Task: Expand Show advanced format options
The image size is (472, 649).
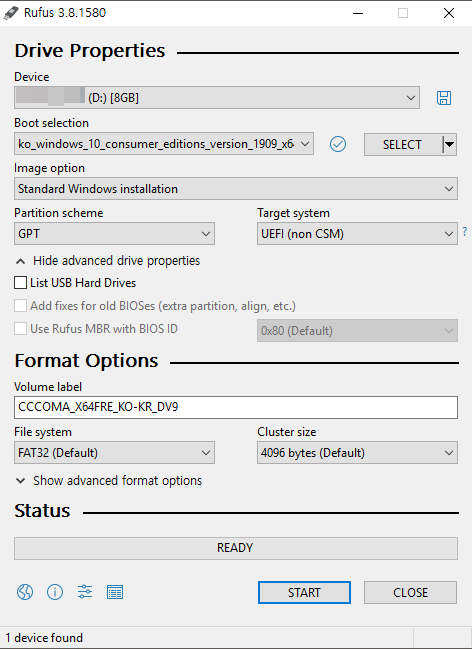Action: [x=108, y=481]
